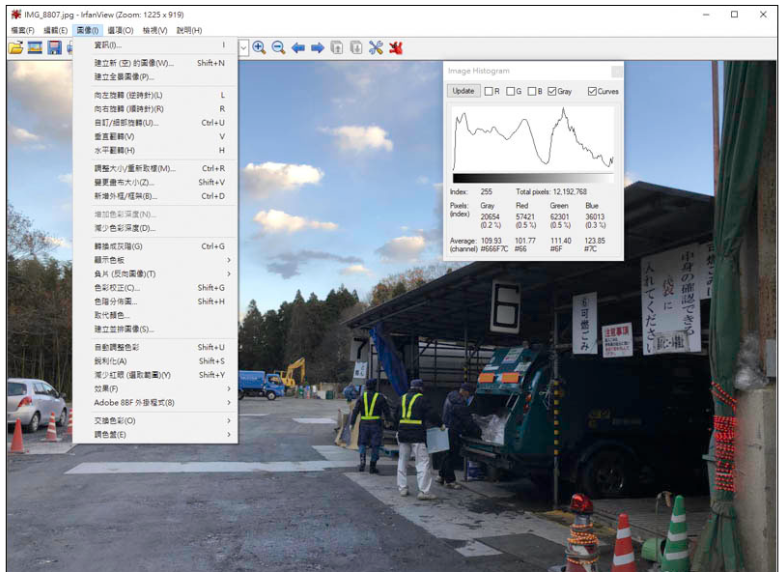Click the grayscale gradient bar under histogram
Image resolution: width=782 pixels, height=575 pixels.
[x=532, y=178]
